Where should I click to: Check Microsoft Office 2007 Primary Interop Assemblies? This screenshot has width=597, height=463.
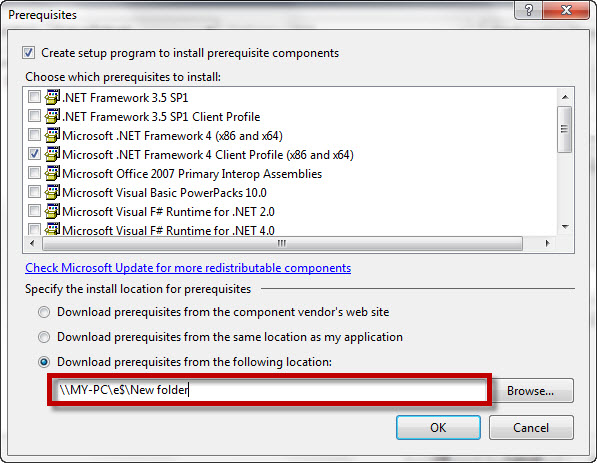(34, 173)
